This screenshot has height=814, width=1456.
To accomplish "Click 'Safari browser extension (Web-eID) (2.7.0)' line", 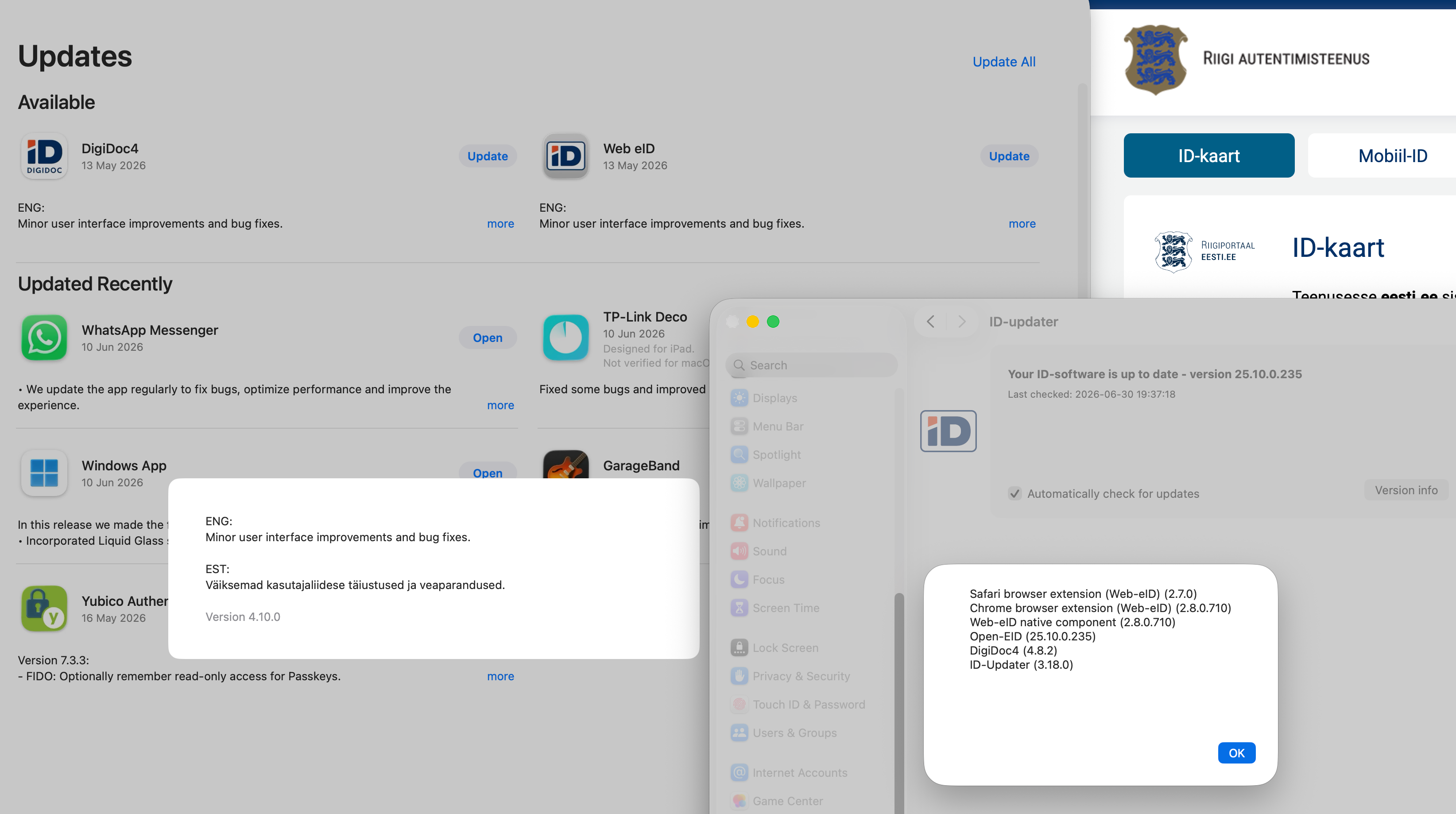I will point(1083,594).
